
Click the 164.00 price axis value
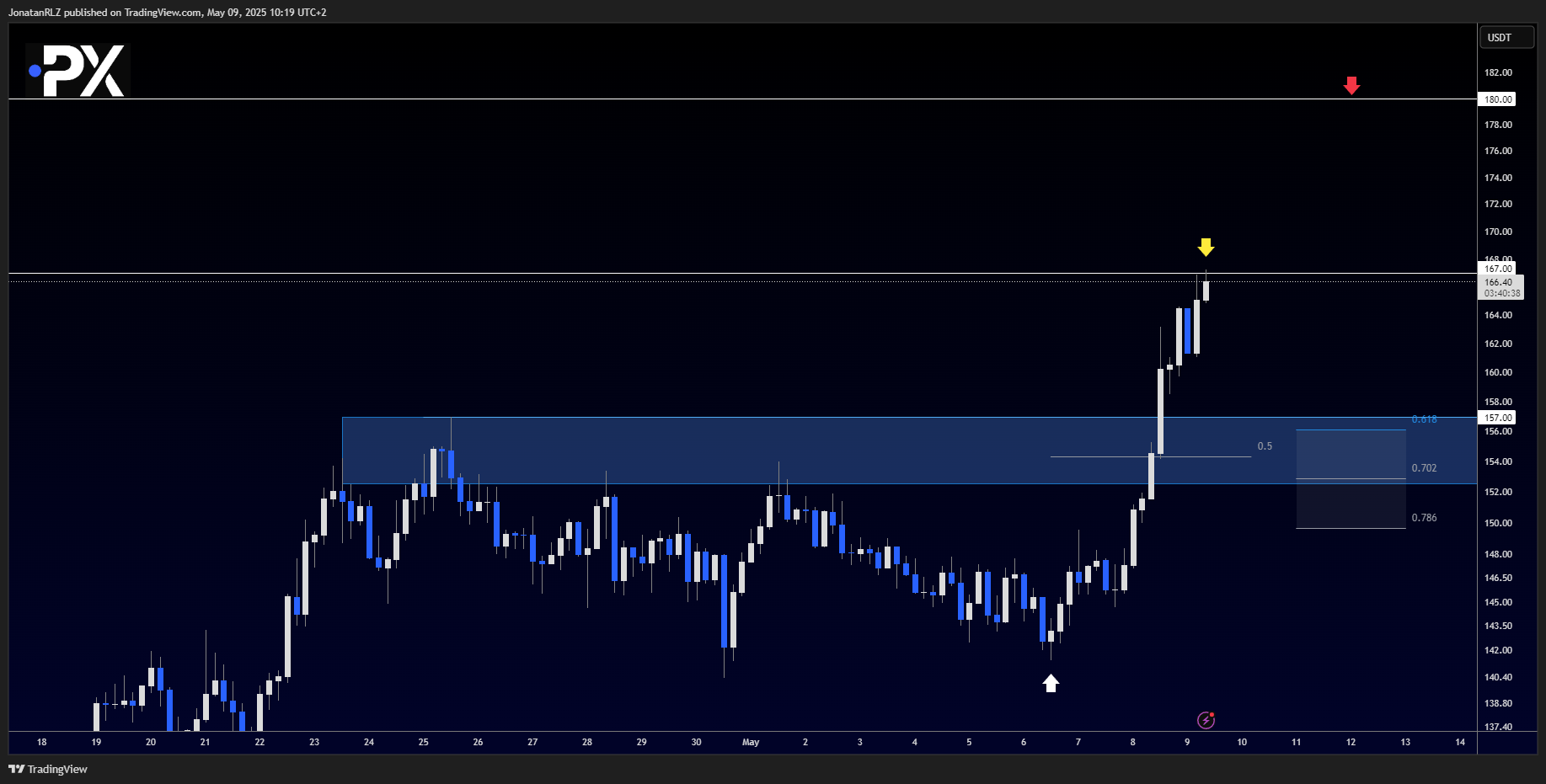point(1498,315)
